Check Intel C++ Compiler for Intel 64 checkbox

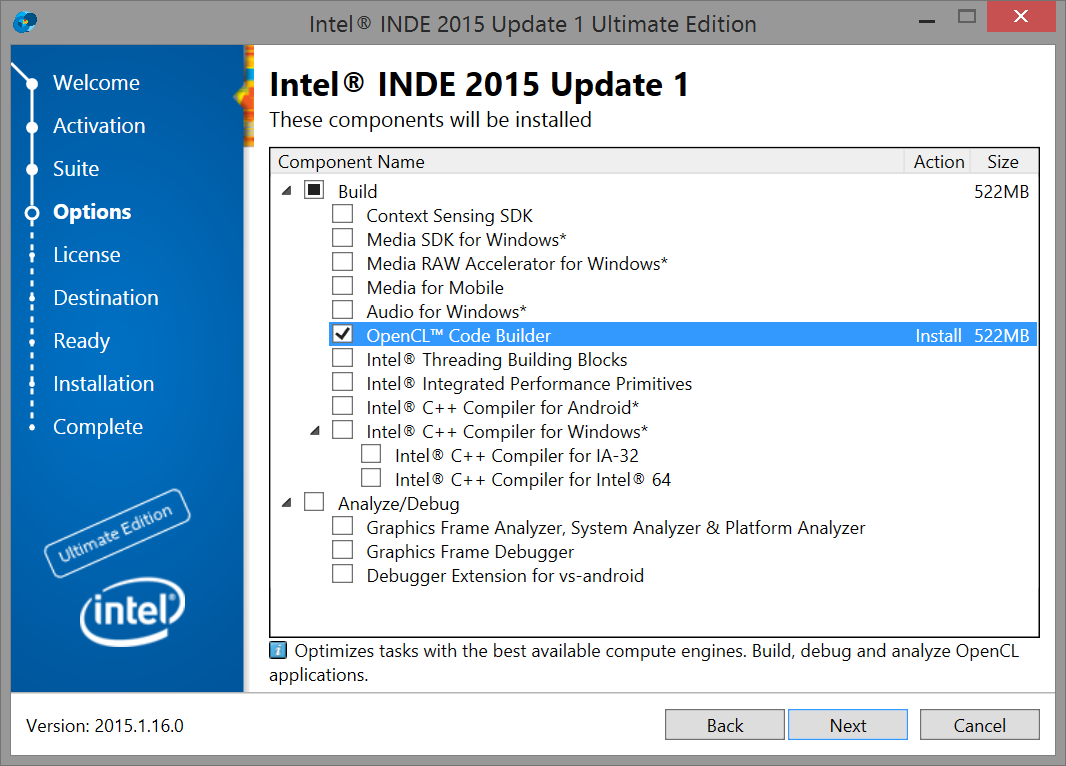click(x=371, y=478)
